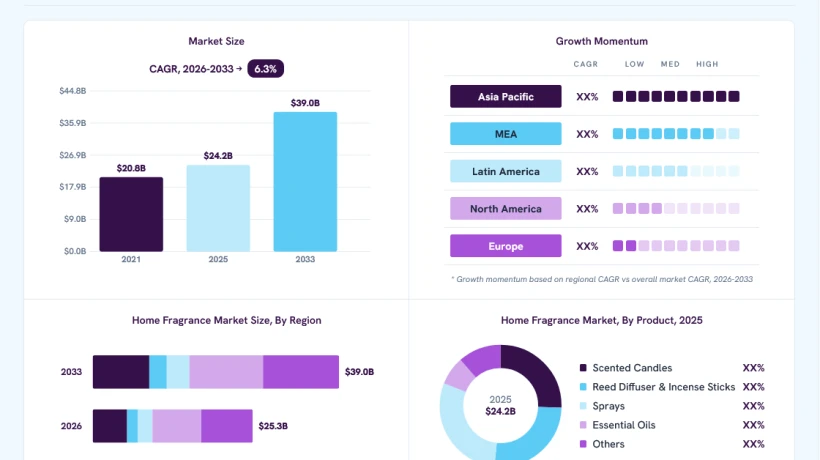The image size is (820, 460).
Task: Select the Asia Pacific region label
Action: pyautogui.click(x=506, y=97)
